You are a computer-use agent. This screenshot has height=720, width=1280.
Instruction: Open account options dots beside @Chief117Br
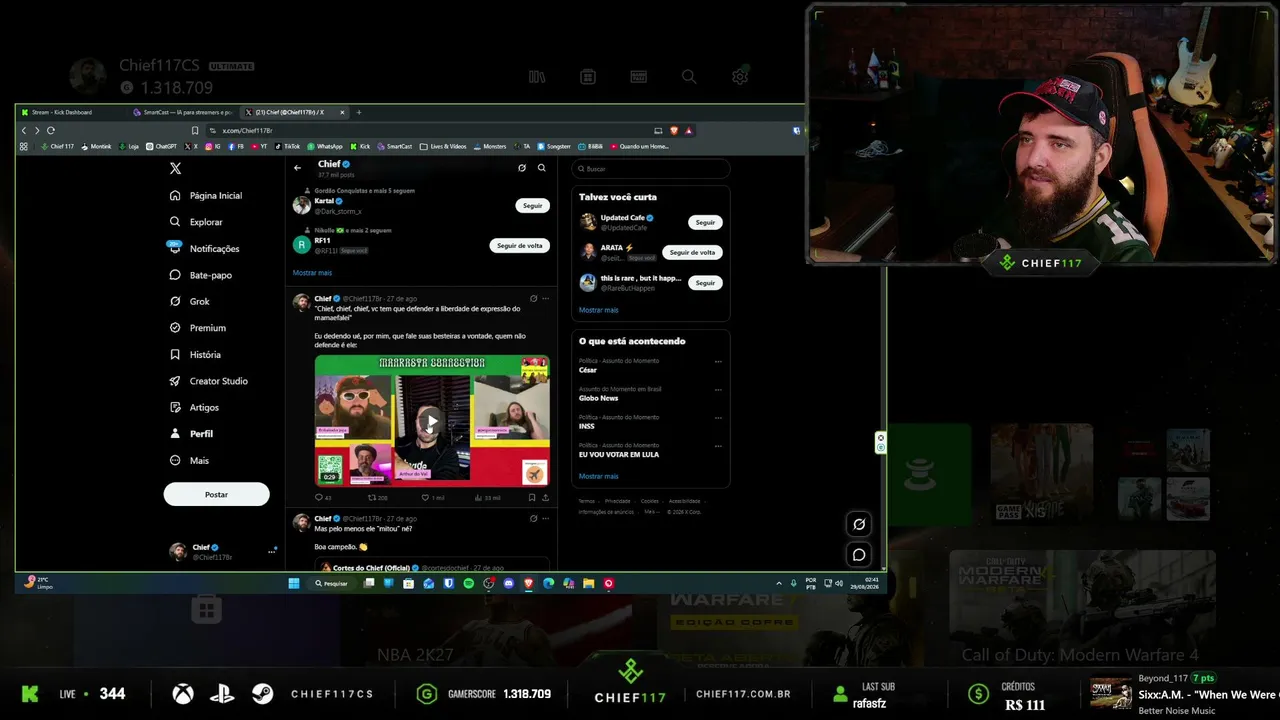[272, 551]
